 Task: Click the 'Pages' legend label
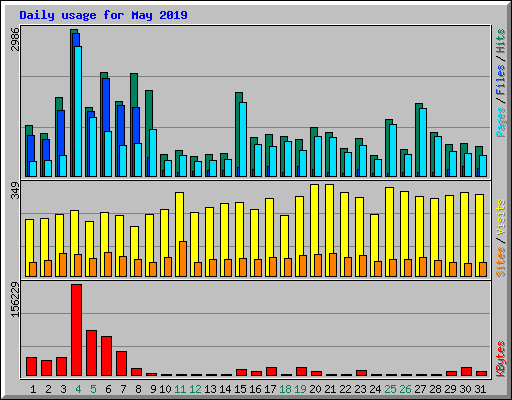500,122
